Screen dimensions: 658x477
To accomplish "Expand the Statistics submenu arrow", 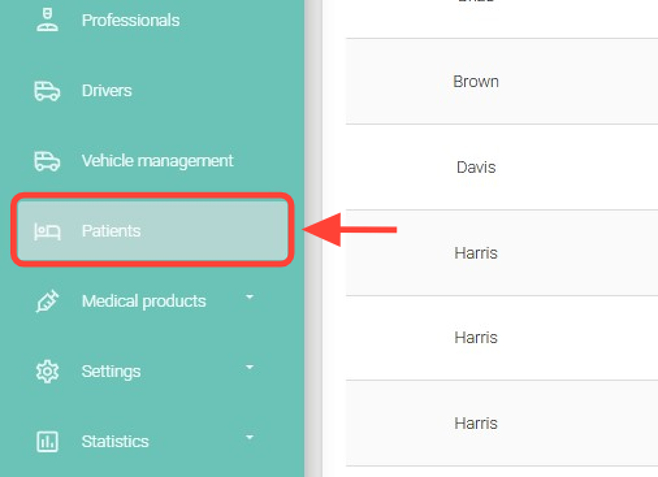I will click(250, 438).
